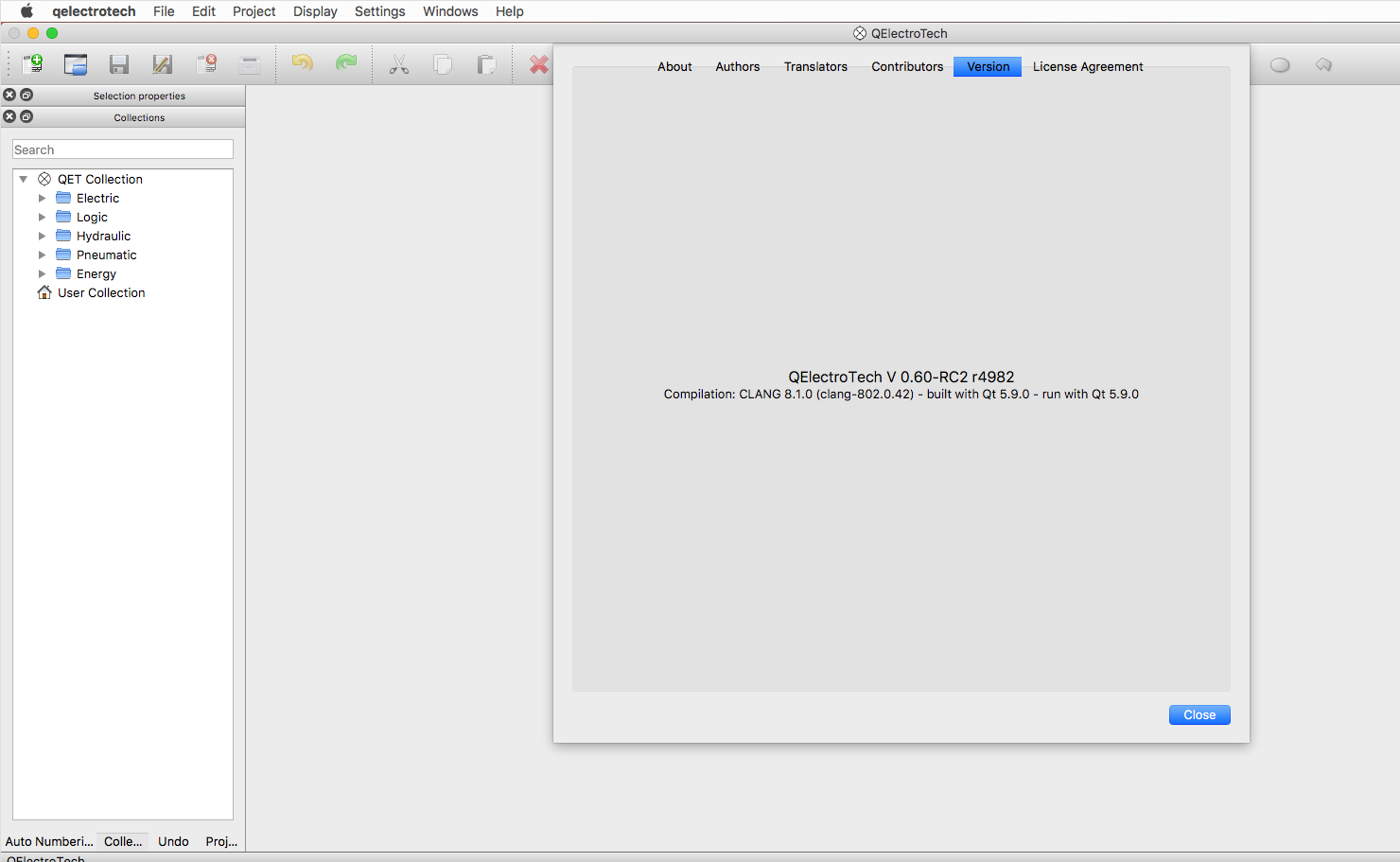The height and width of the screenshot is (862, 1400).
Task: Click the New project toolbar icon
Action: point(32,64)
